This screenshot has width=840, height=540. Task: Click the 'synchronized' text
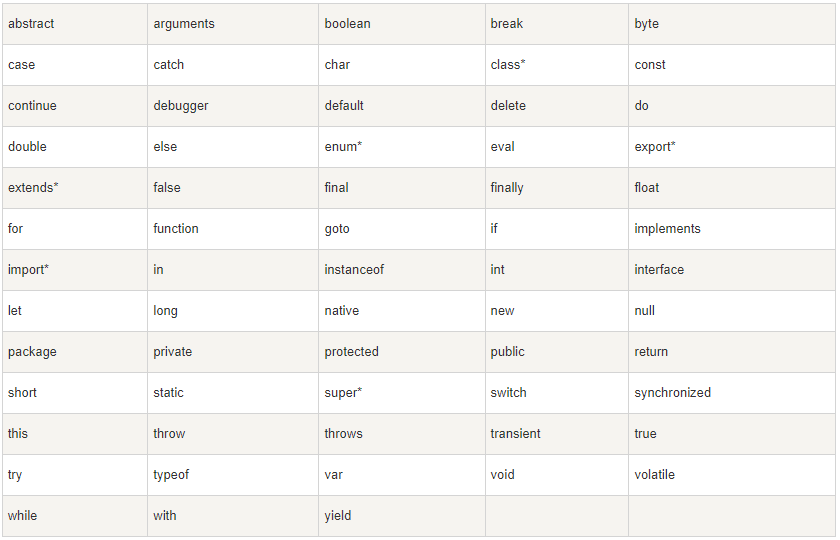click(x=672, y=393)
